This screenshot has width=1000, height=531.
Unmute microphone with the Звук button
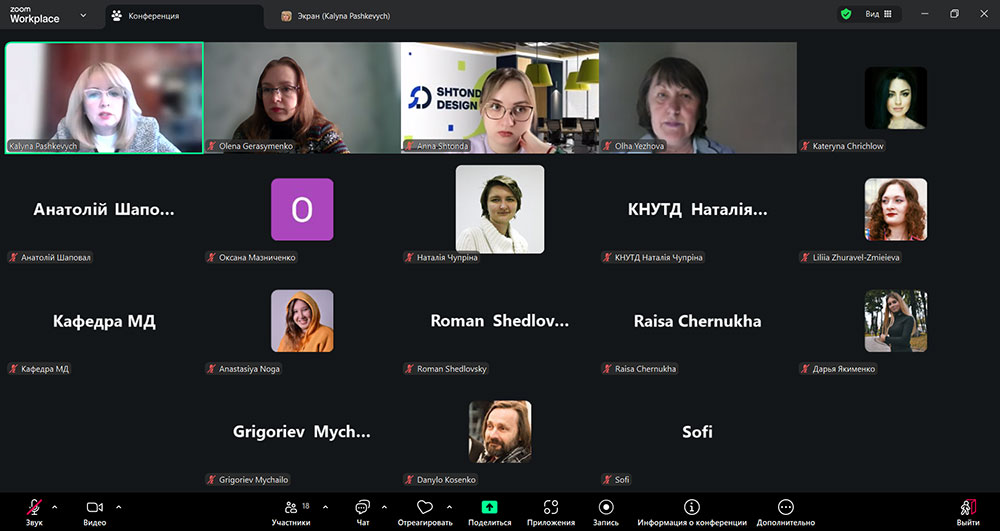pos(35,508)
